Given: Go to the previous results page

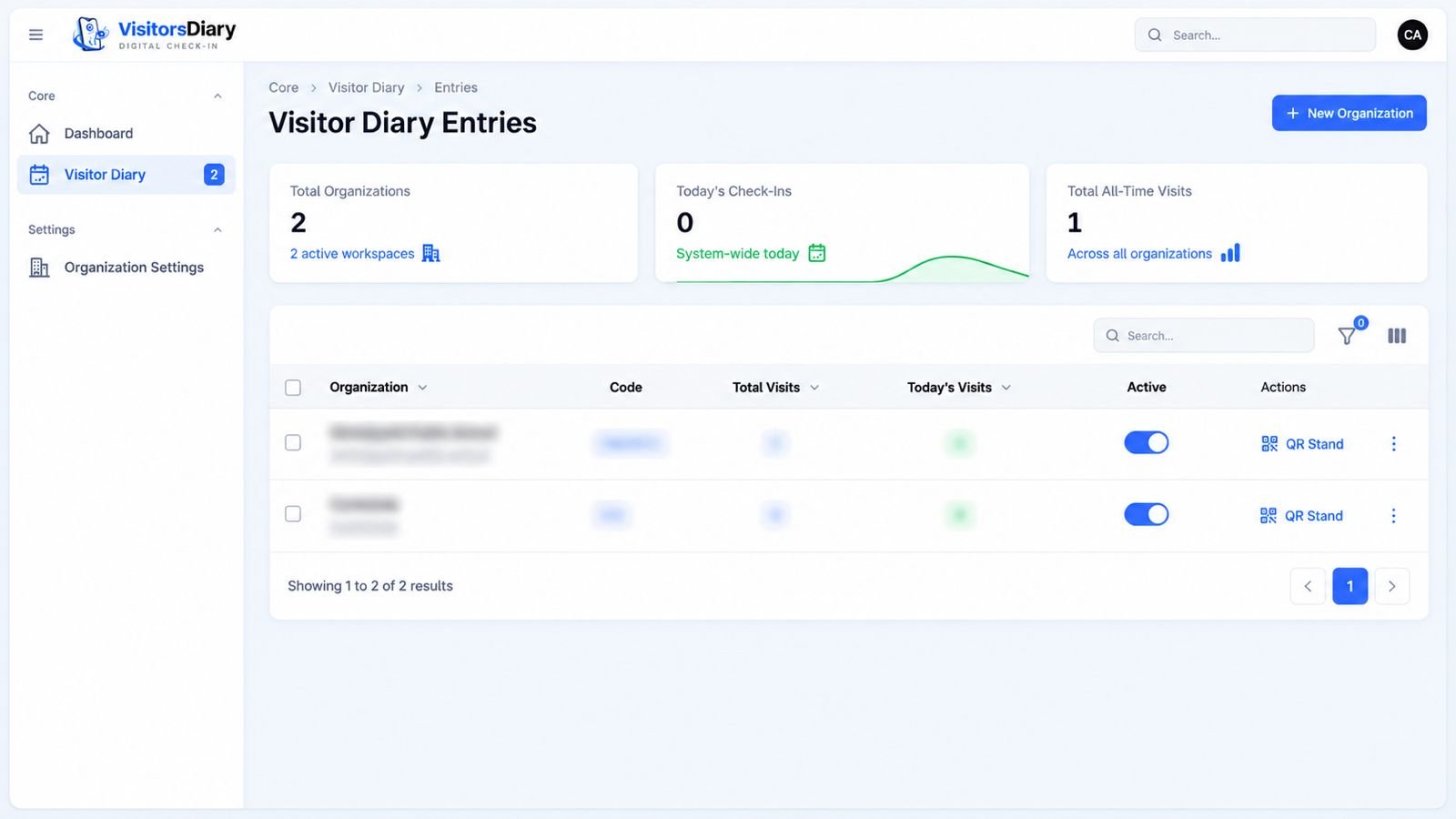Looking at the screenshot, I should [x=1308, y=586].
